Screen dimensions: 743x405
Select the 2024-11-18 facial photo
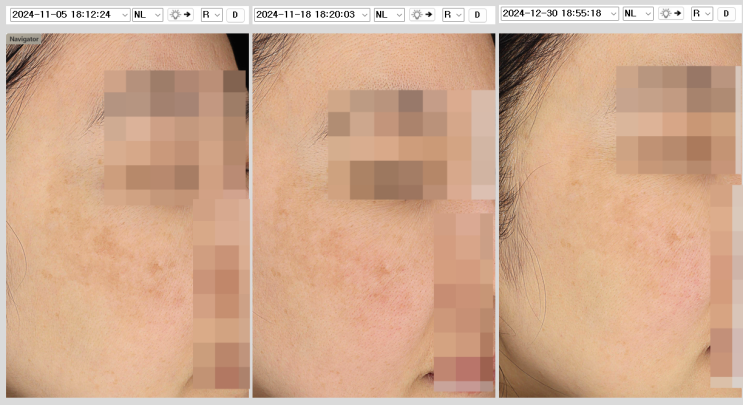374,215
